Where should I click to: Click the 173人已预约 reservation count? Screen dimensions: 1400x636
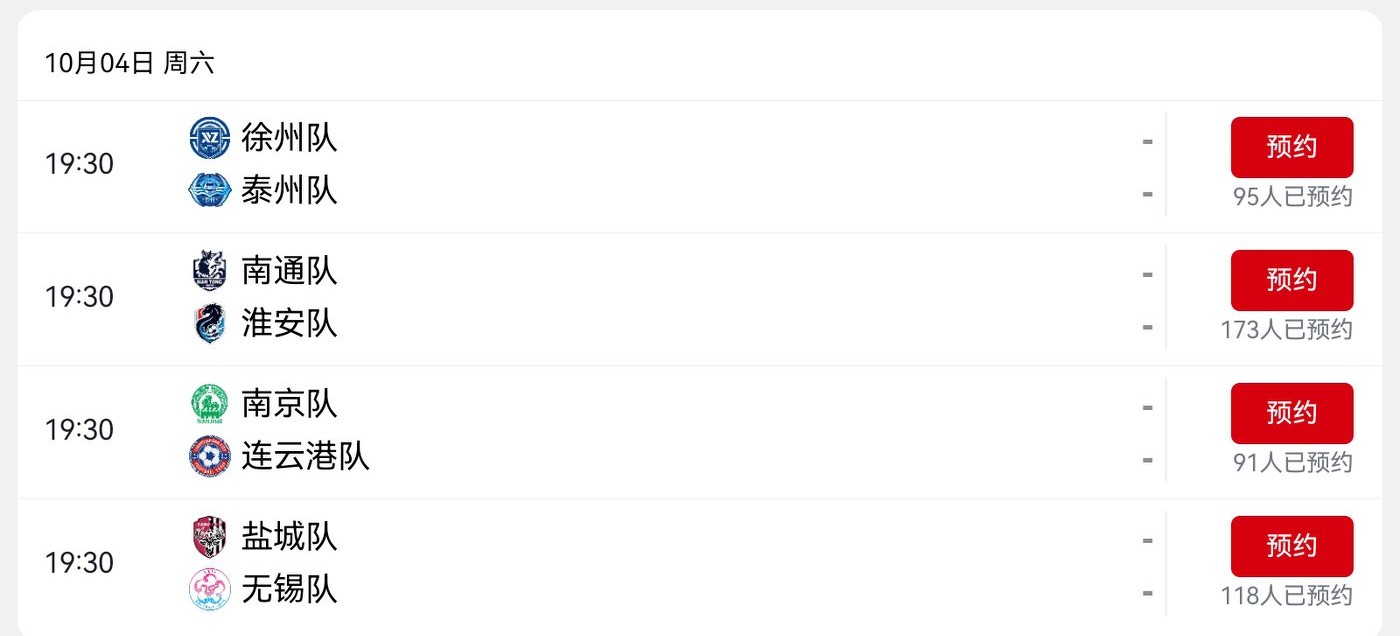pos(1286,330)
